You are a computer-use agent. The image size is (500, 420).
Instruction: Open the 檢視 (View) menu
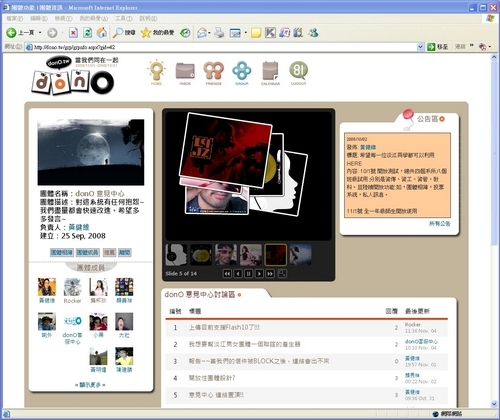tap(63, 18)
